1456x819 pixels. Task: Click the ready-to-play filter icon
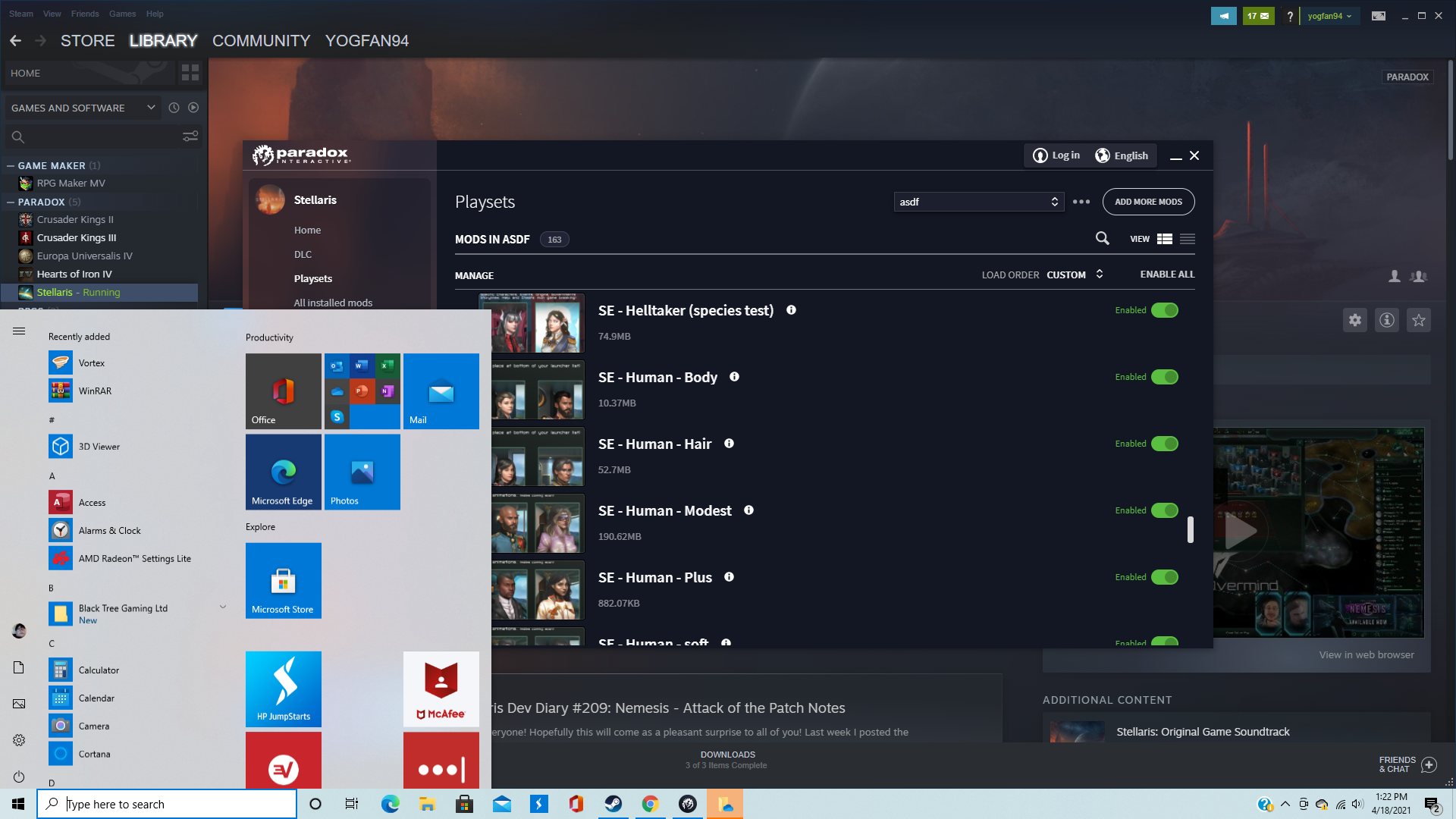point(193,108)
